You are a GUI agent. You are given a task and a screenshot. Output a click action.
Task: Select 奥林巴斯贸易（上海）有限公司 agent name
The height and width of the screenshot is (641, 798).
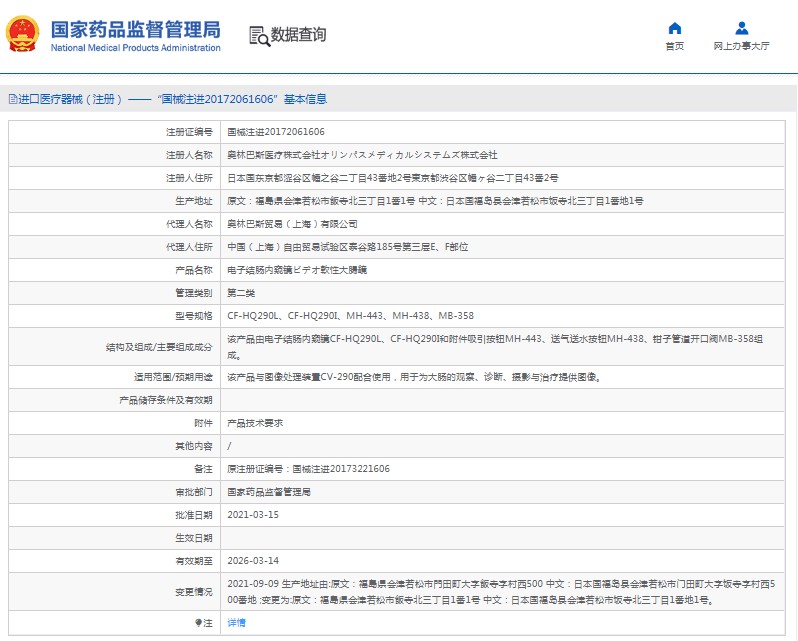(292, 224)
